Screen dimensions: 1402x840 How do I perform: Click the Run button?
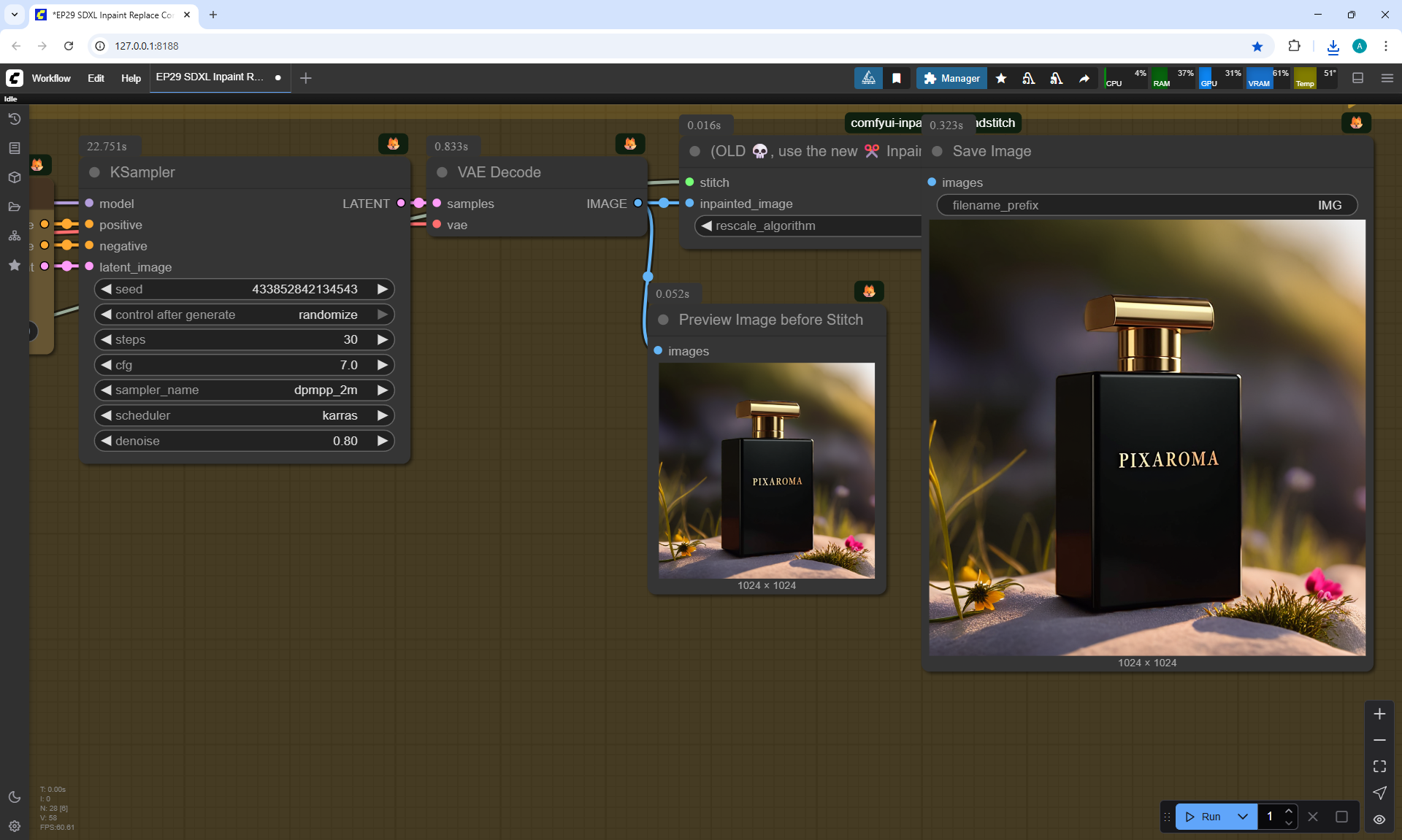click(x=1203, y=817)
